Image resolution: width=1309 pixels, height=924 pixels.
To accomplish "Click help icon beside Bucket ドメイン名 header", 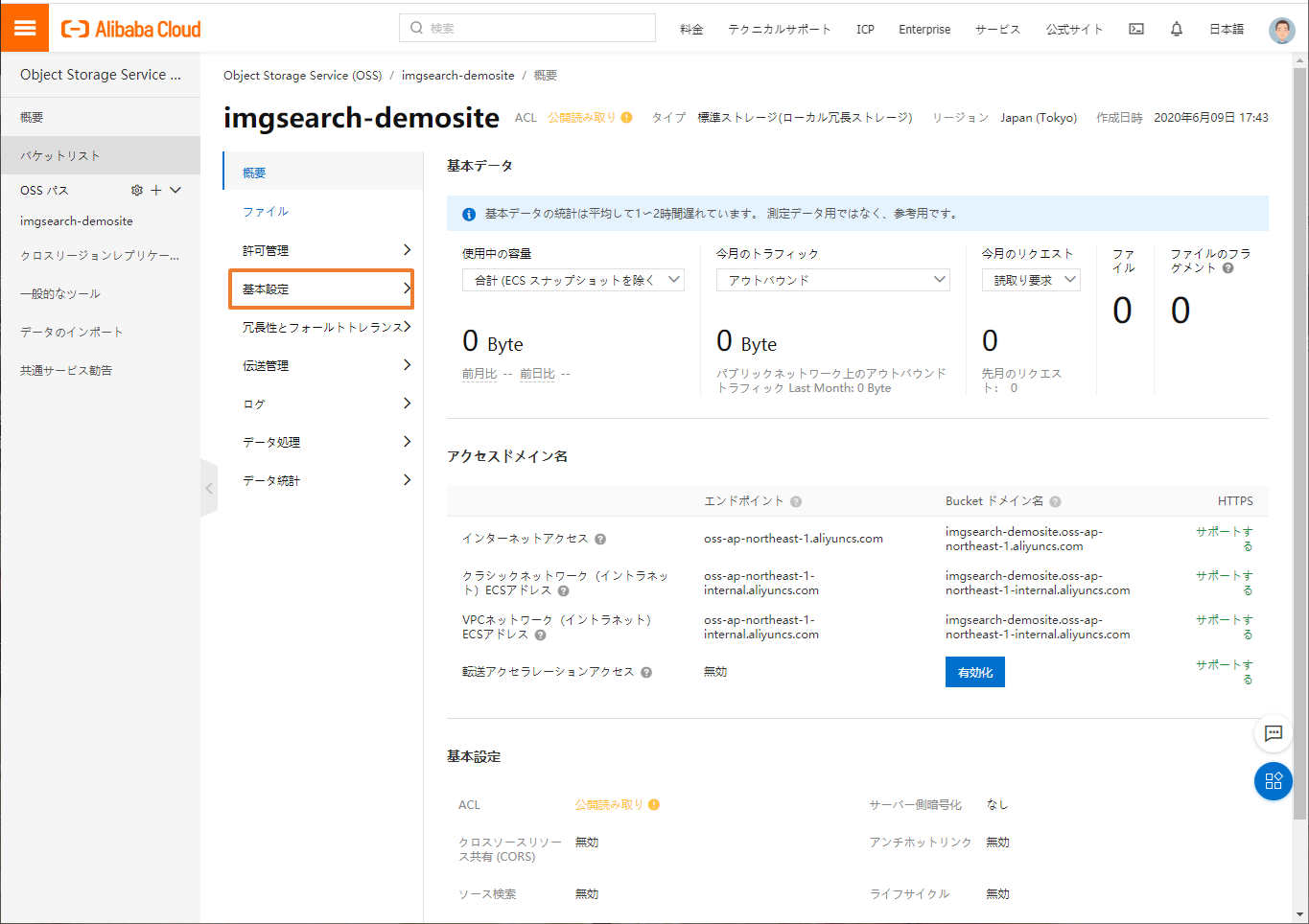I will pos(1055,501).
